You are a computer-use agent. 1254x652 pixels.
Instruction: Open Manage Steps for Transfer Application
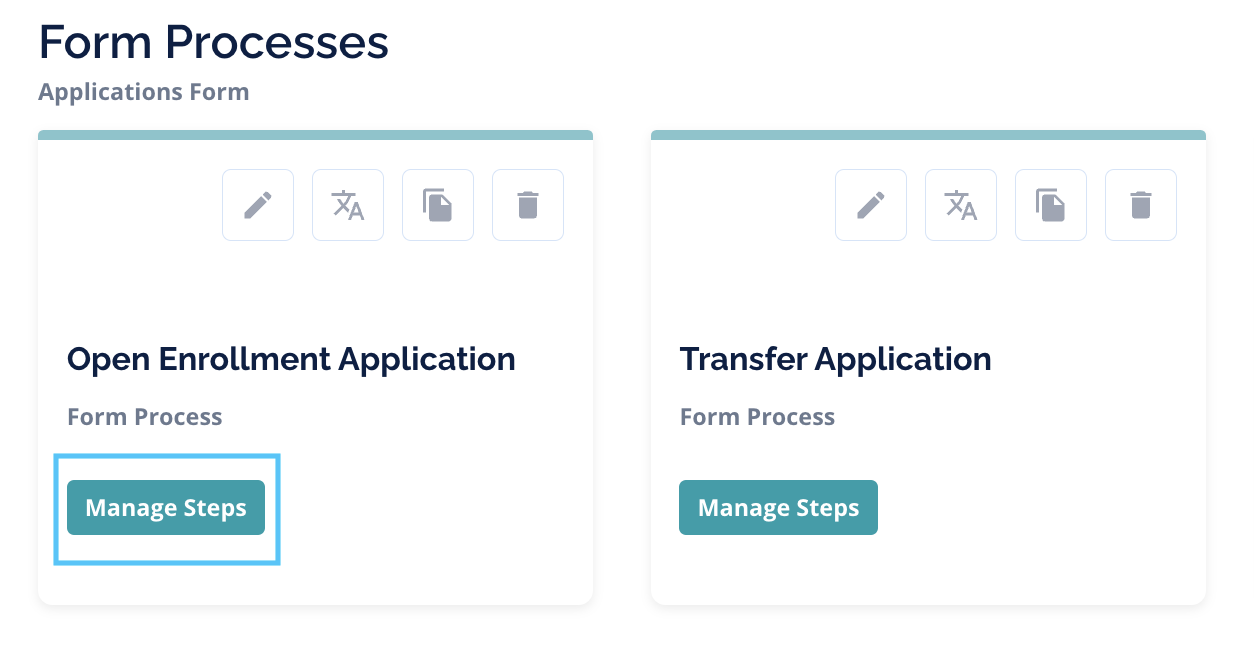coord(778,508)
